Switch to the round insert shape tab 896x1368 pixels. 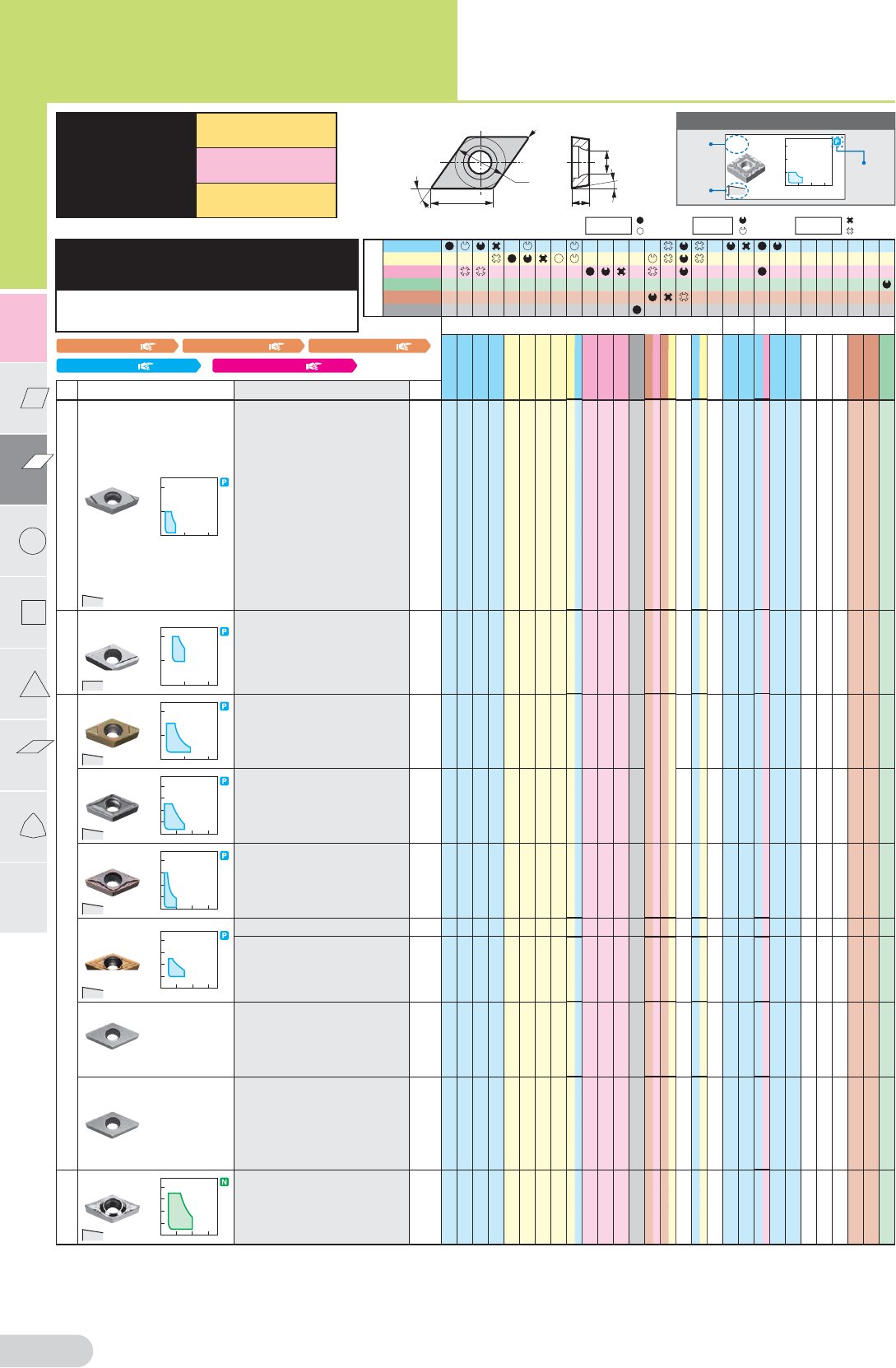pyautogui.click(x=23, y=541)
